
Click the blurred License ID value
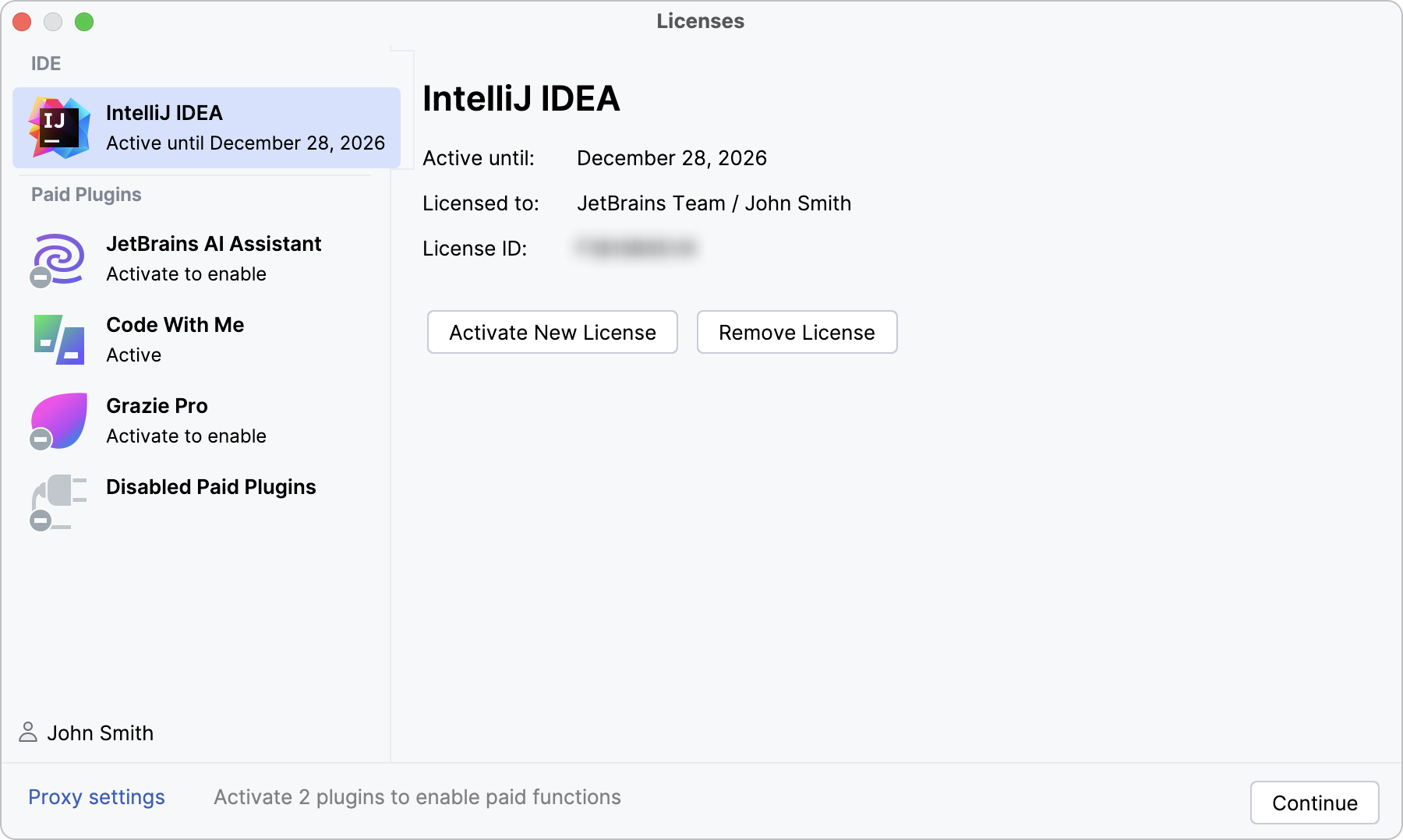tap(636, 248)
